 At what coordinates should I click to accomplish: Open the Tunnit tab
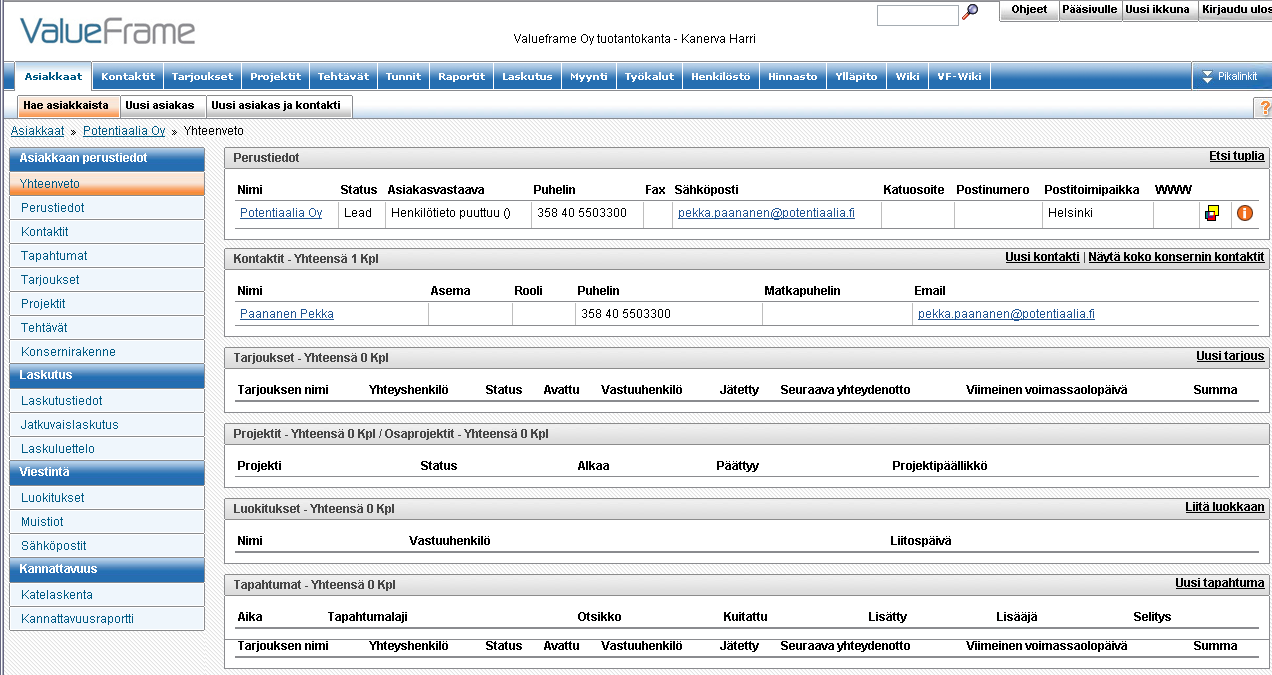coord(403,76)
